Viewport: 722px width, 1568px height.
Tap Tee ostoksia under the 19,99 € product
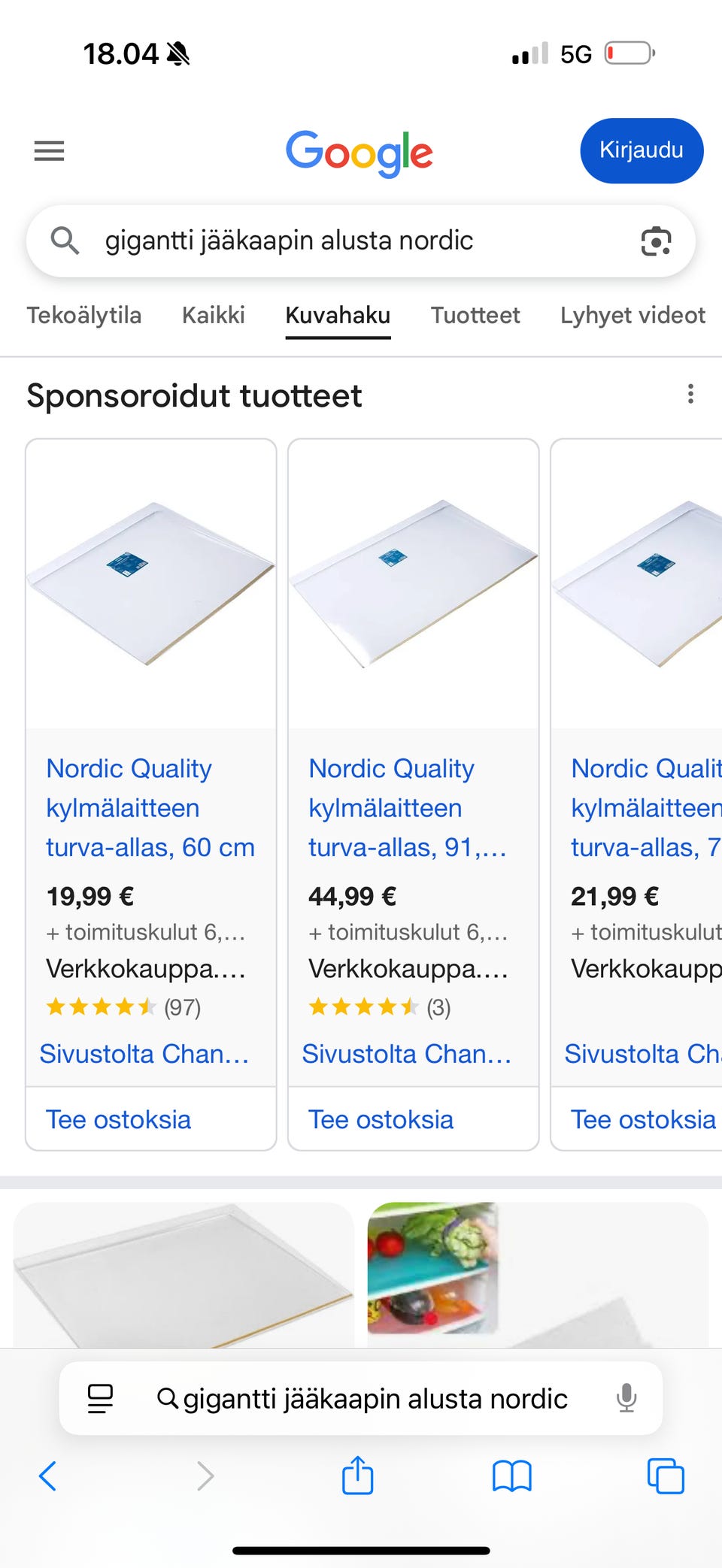coord(119,1119)
